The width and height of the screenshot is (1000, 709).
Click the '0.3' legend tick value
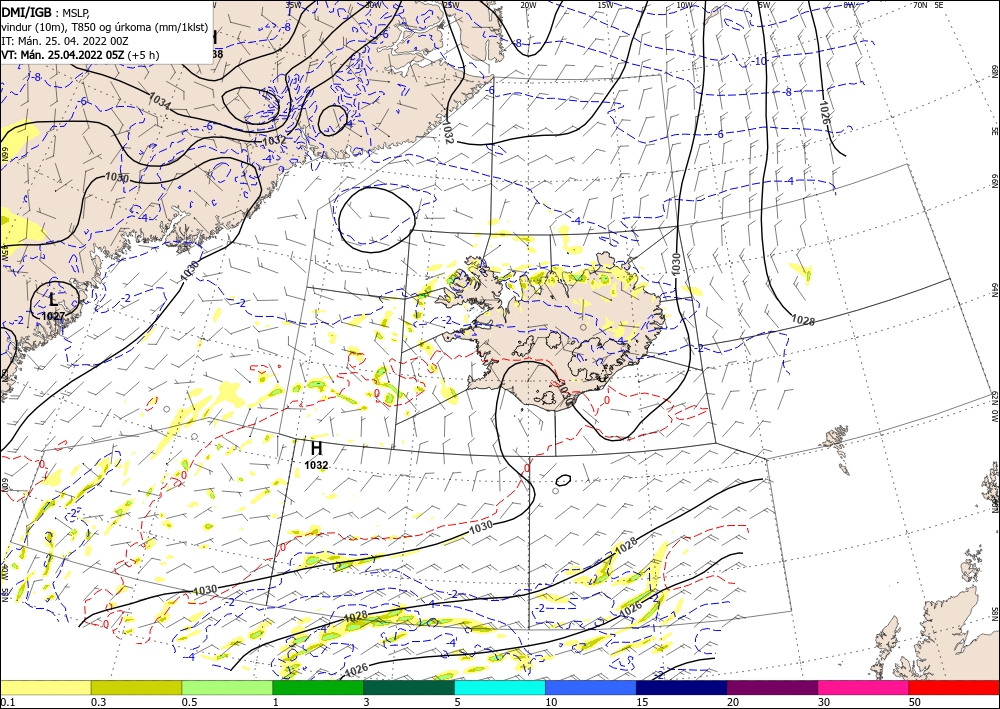[x=98, y=702]
